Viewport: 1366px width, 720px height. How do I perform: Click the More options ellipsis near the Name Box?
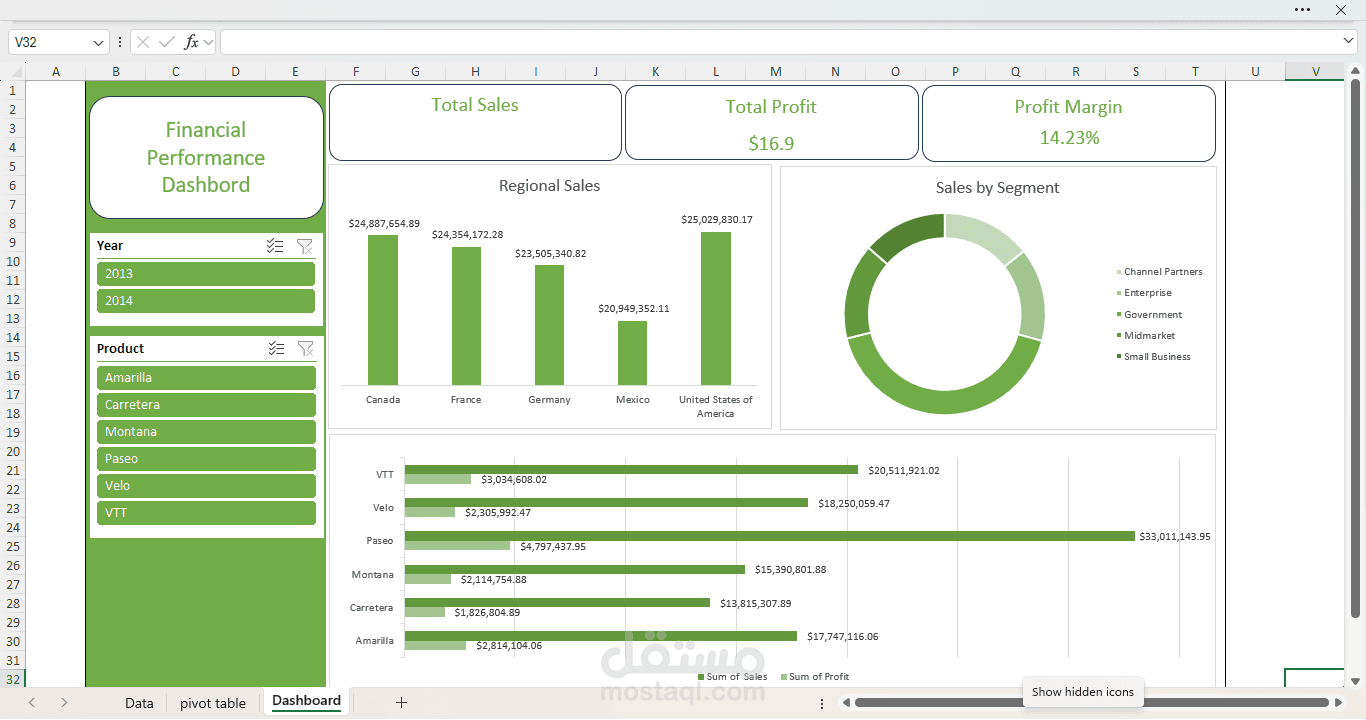119,42
